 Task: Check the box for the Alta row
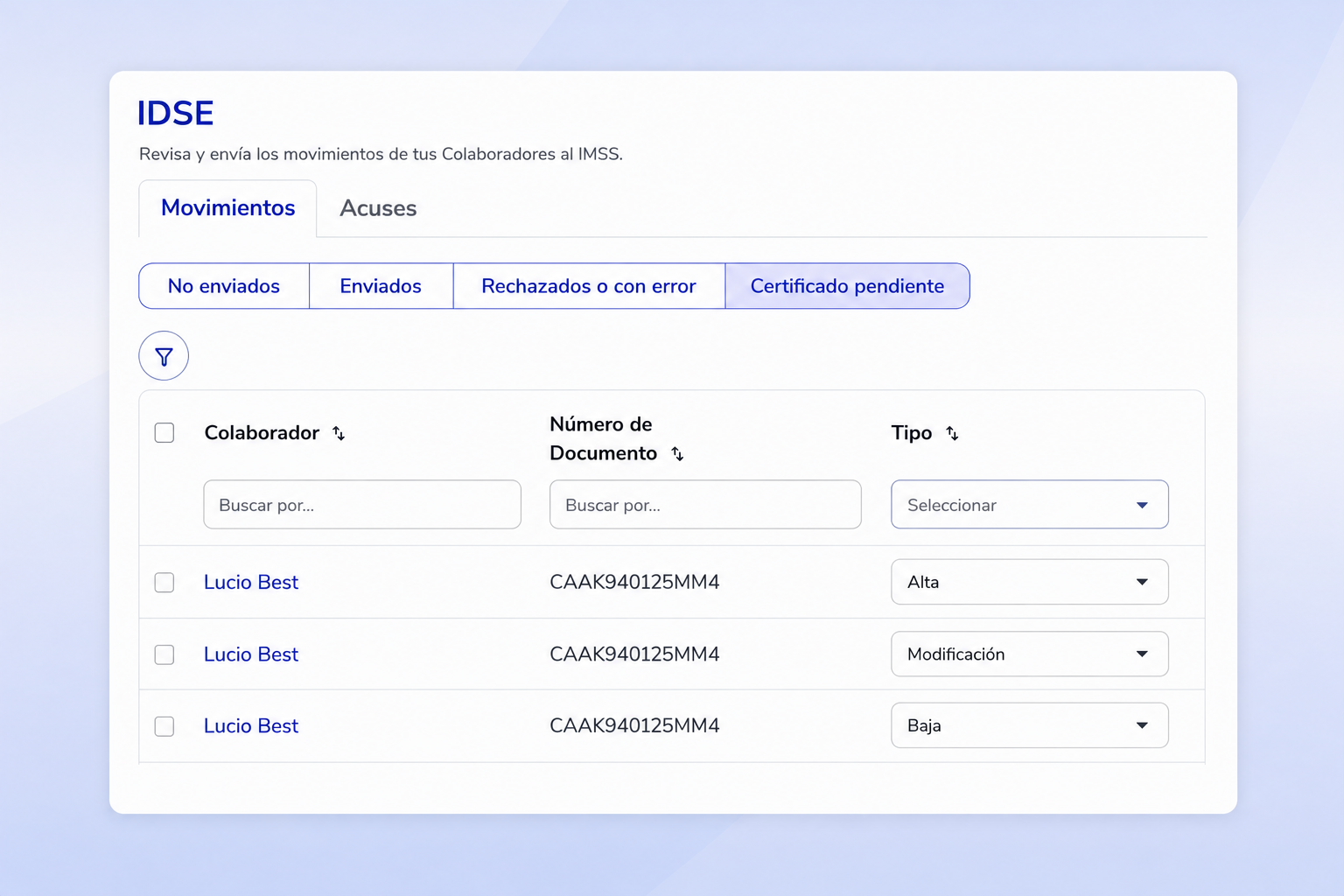coord(164,583)
